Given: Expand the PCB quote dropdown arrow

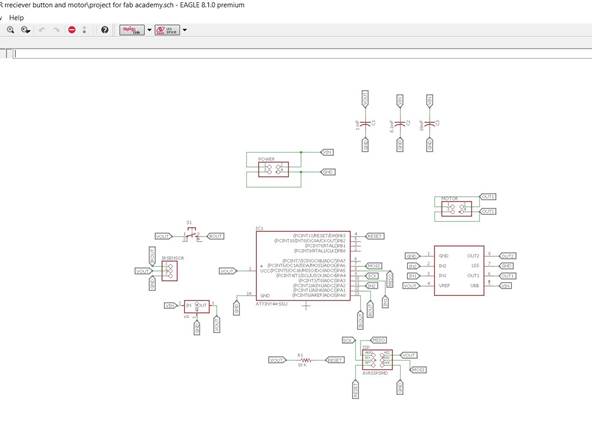Looking at the screenshot, I should 185,30.
